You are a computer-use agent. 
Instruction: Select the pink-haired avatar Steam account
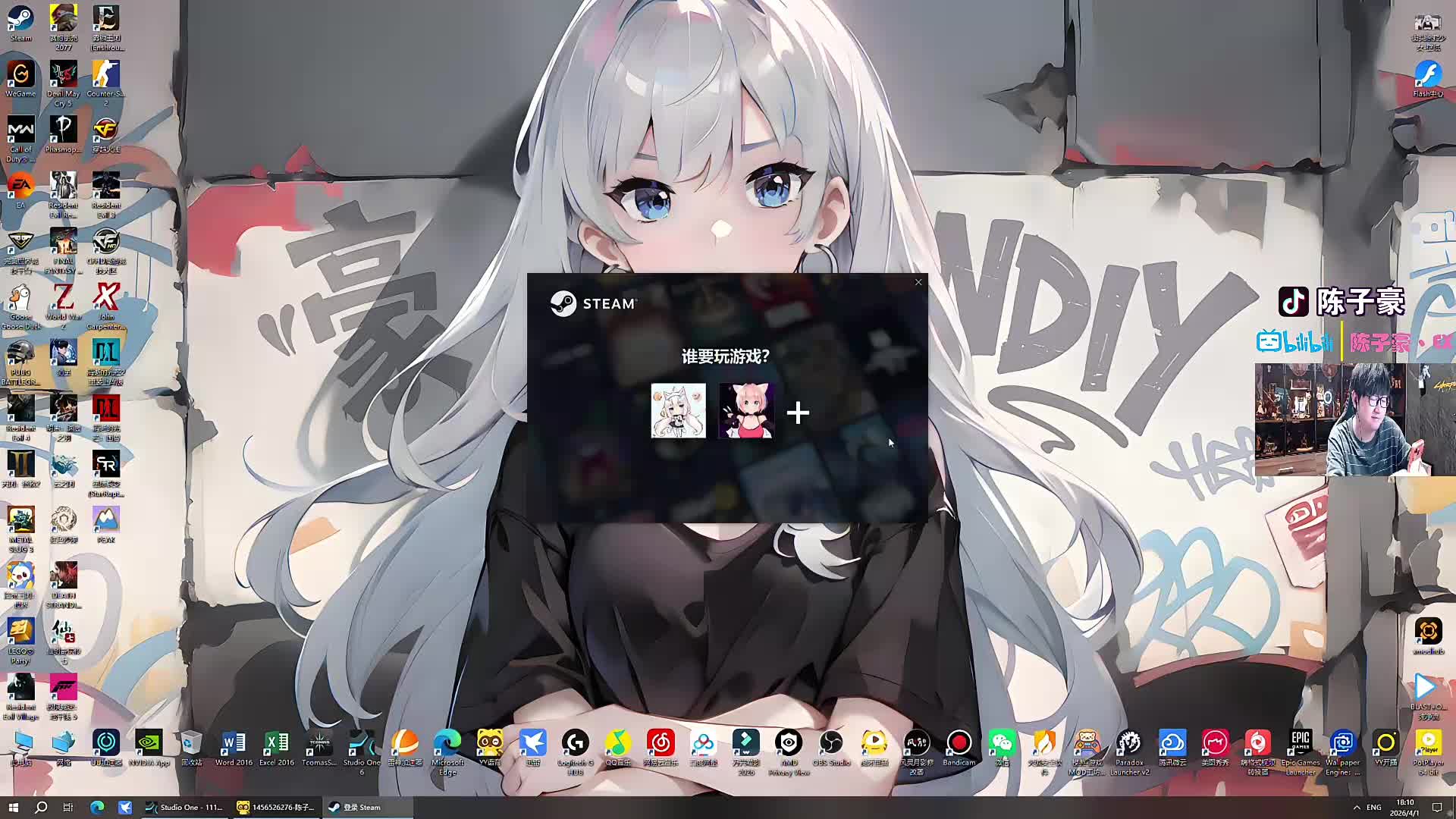[746, 410]
